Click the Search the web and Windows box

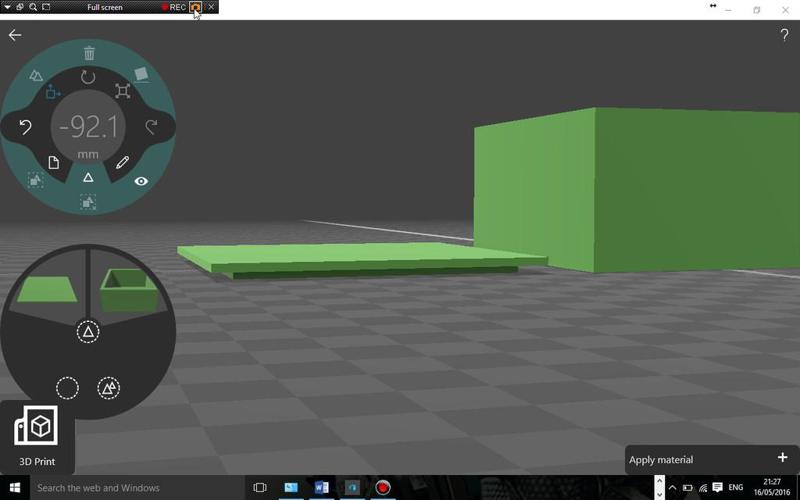[137, 488]
